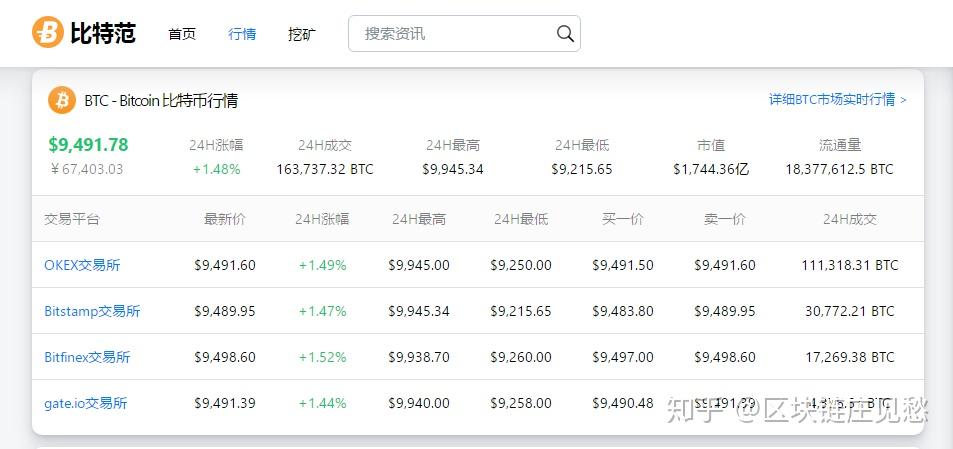
Task: Click the 163,737.32 BTC volume value
Action: [325, 170]
